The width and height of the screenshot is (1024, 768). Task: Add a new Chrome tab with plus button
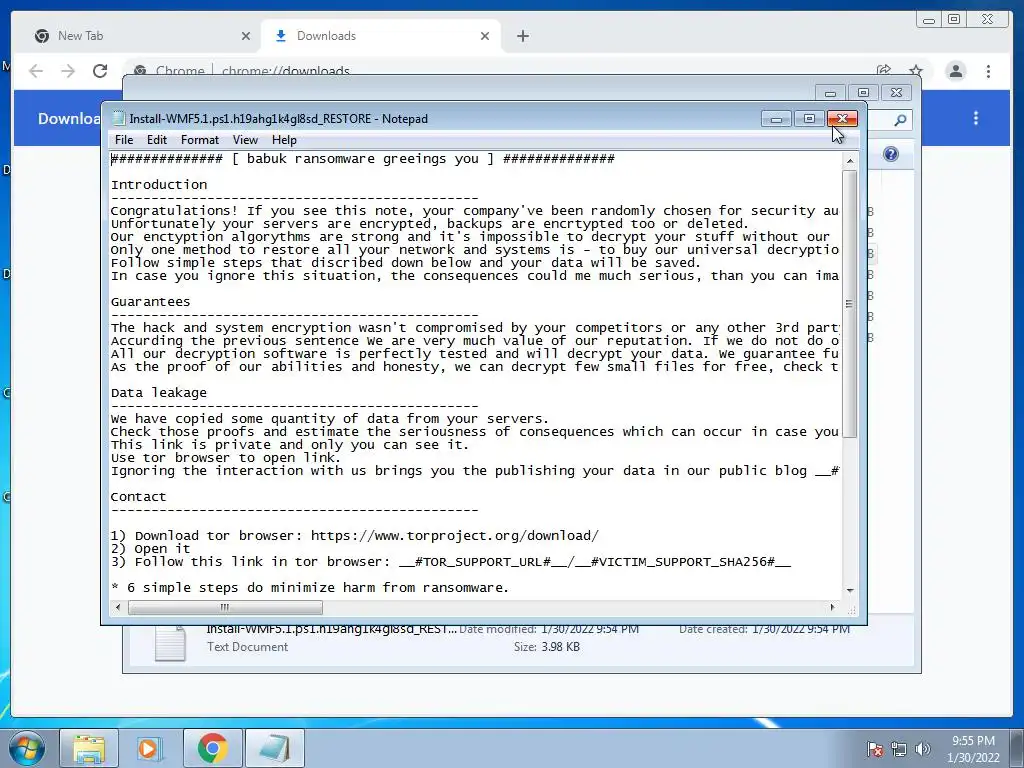click(522, 36)
